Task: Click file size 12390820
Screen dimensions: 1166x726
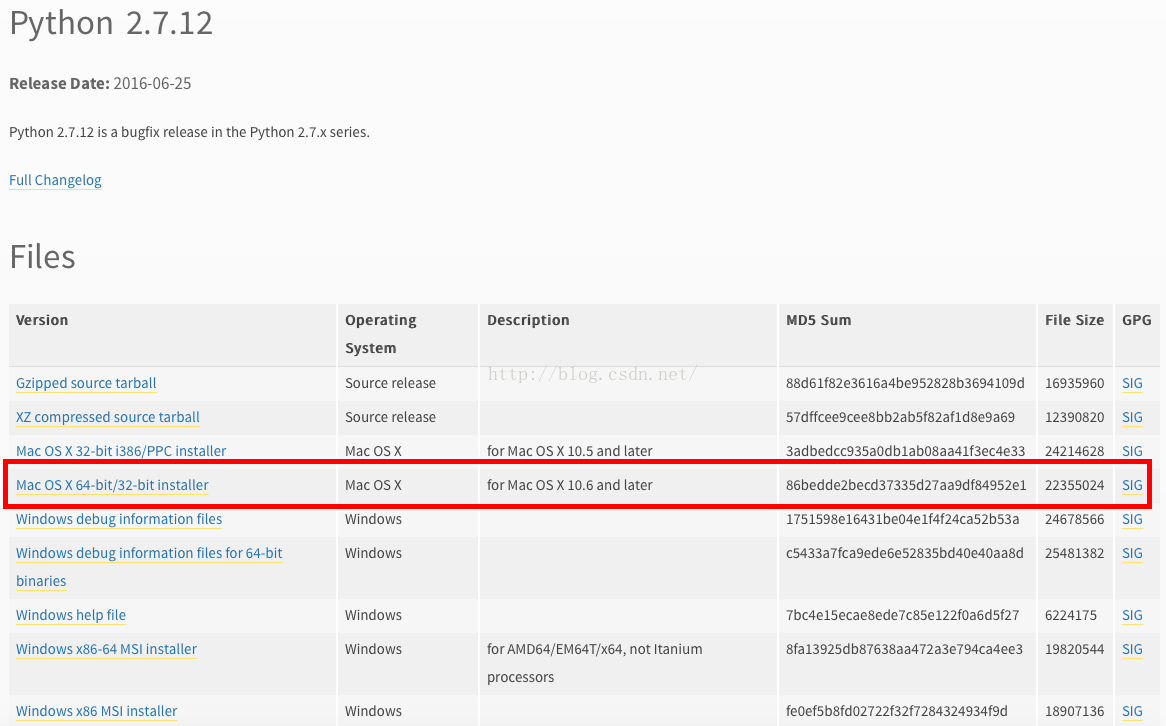Action: pyautogui.click(x=1075, y=417)
